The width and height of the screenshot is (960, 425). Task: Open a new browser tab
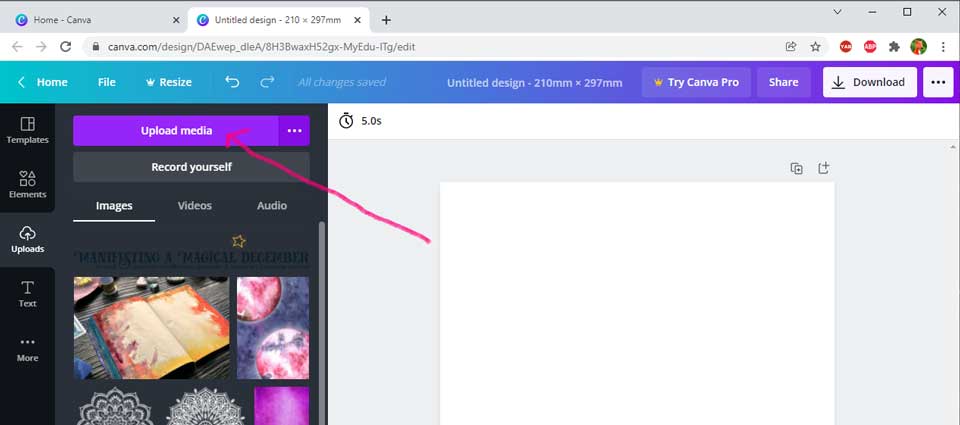(386, 20)
